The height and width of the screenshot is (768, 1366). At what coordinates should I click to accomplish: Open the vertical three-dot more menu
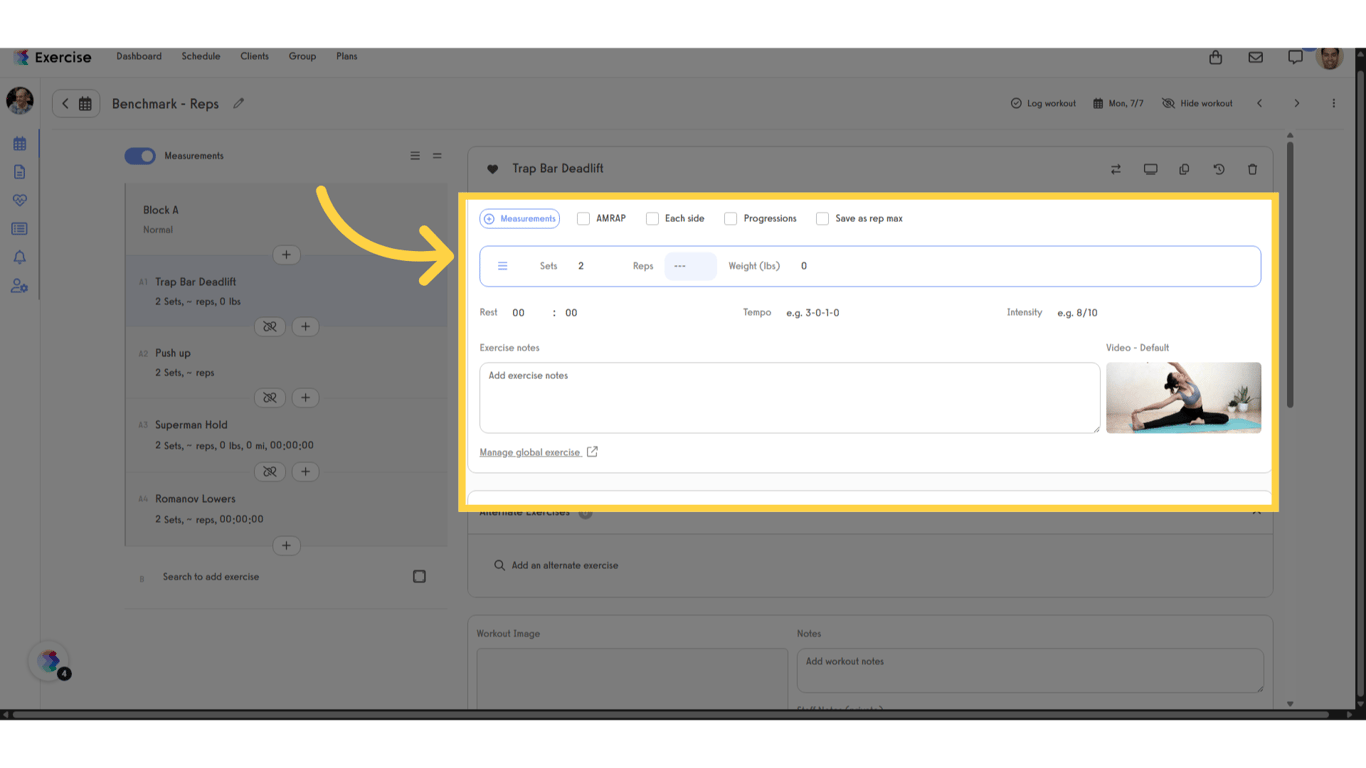coord(1334,104)
